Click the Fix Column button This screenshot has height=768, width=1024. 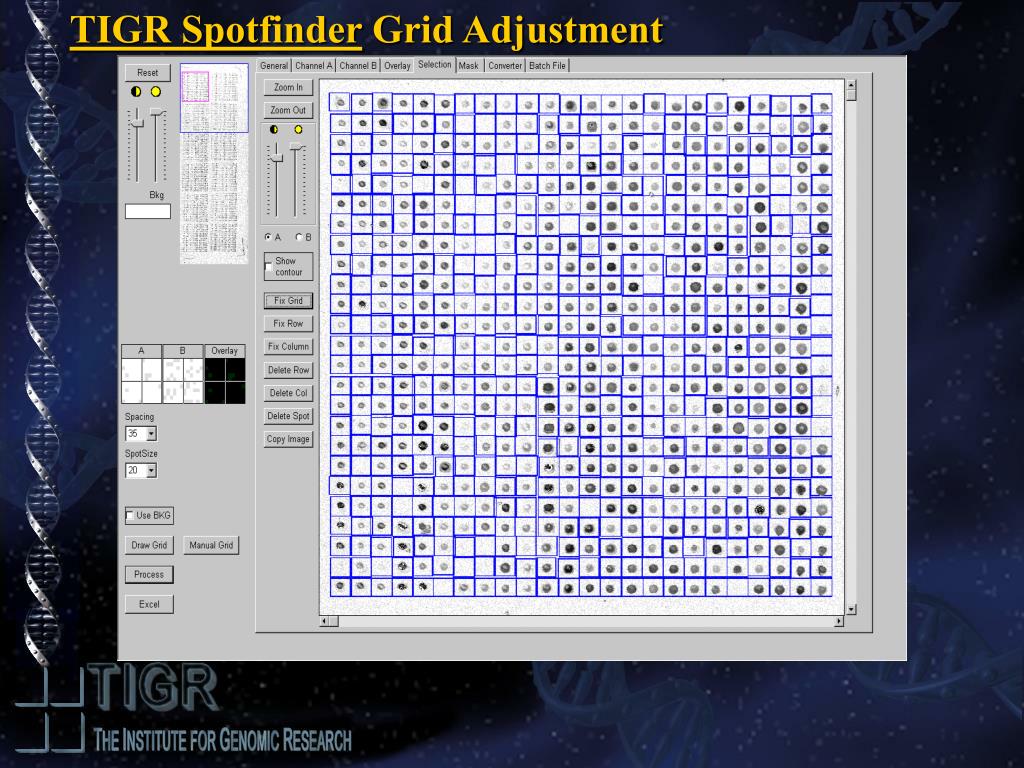(x=289, y=347)
